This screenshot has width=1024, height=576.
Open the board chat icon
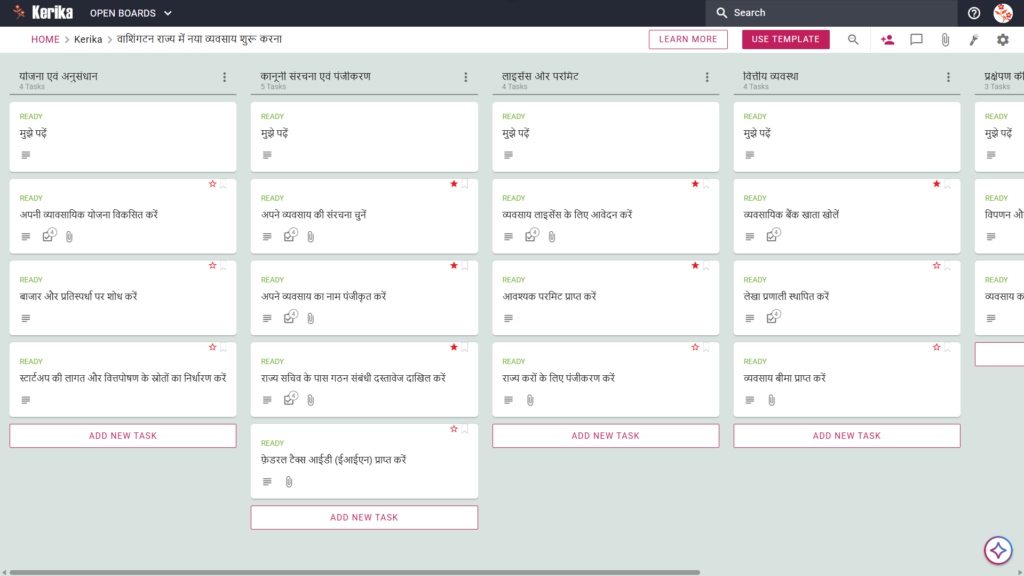tap(916, 40)
